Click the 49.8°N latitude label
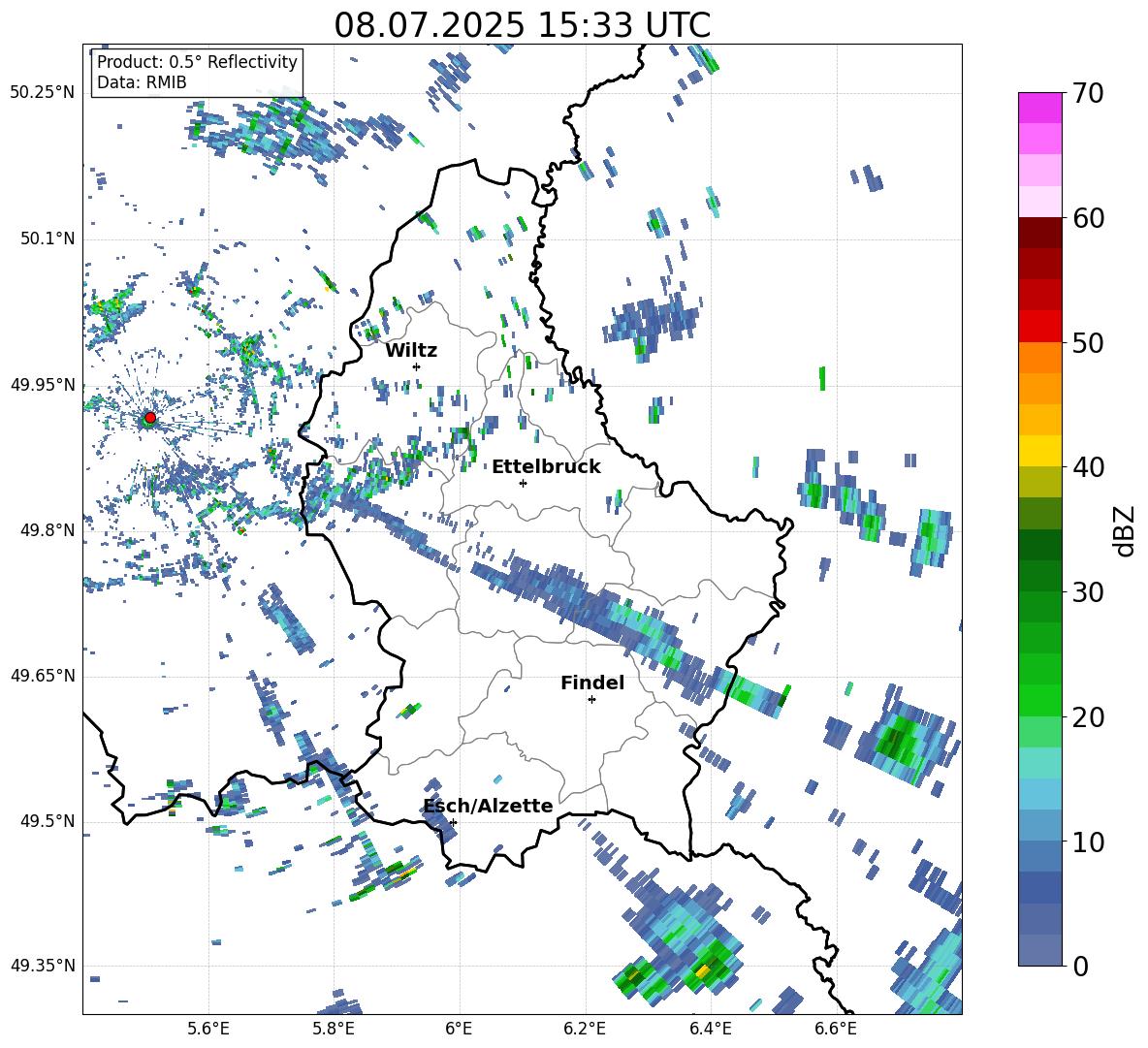Viewport: 1148px width, 1048px height. click(x=47, y=530)
